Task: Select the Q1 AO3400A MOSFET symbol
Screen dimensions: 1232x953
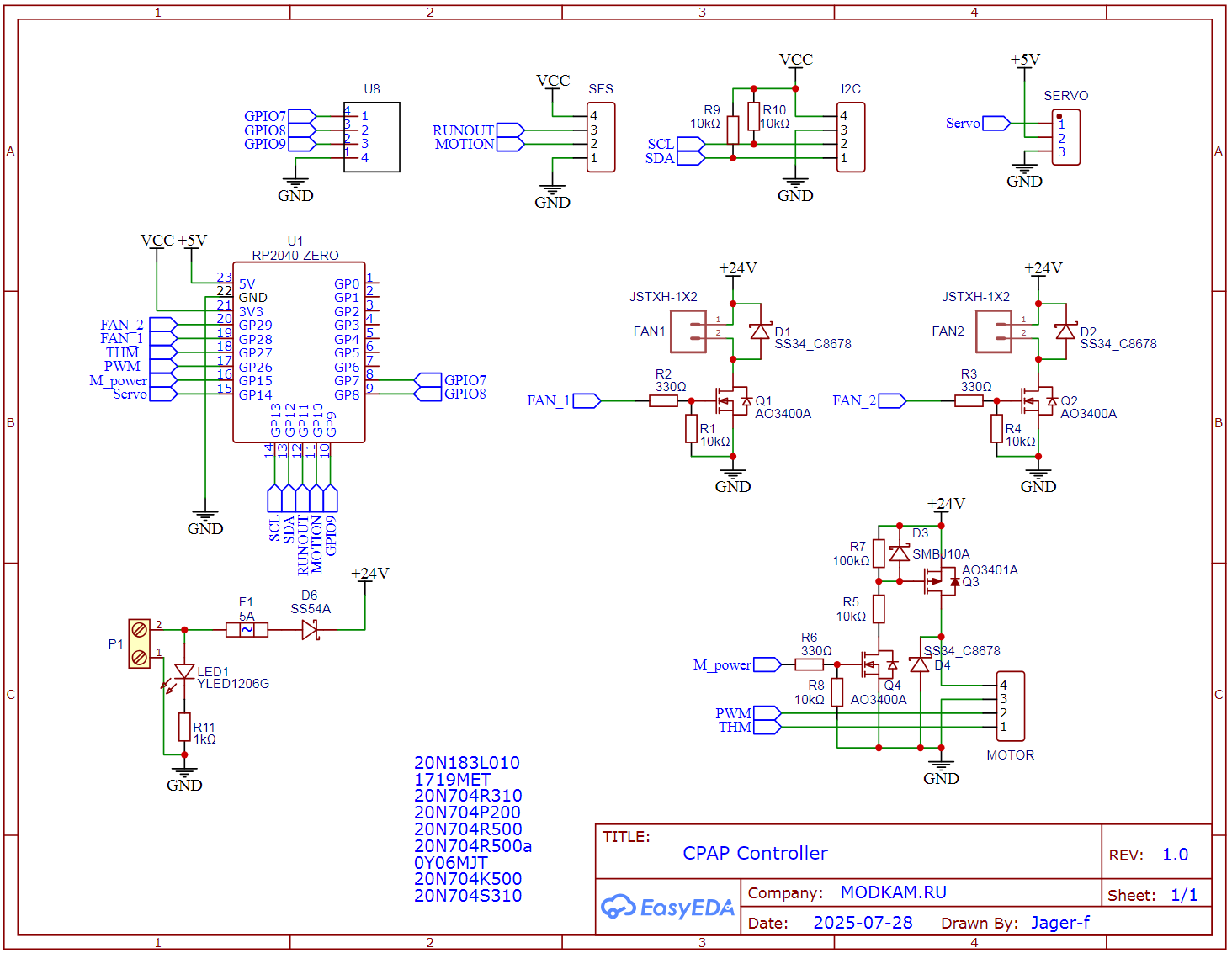Action: (730, 401)
